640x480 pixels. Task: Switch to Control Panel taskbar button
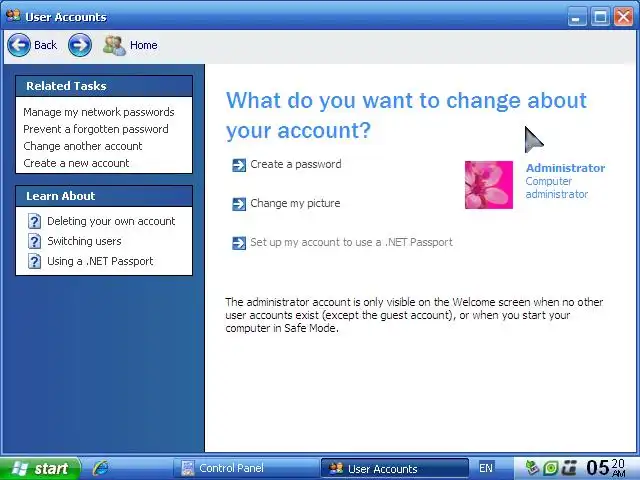246,468
